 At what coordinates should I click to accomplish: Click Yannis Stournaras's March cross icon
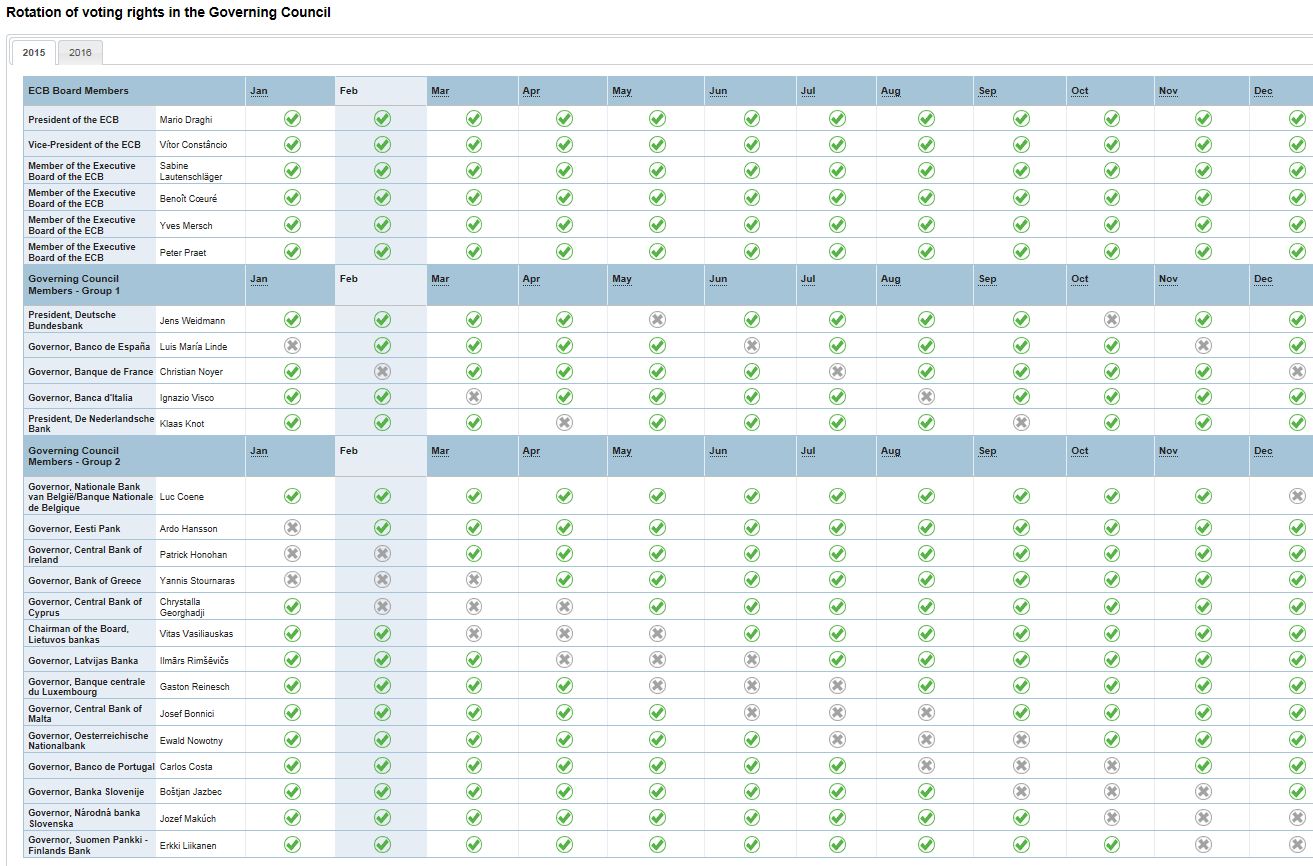pos(474,580)
